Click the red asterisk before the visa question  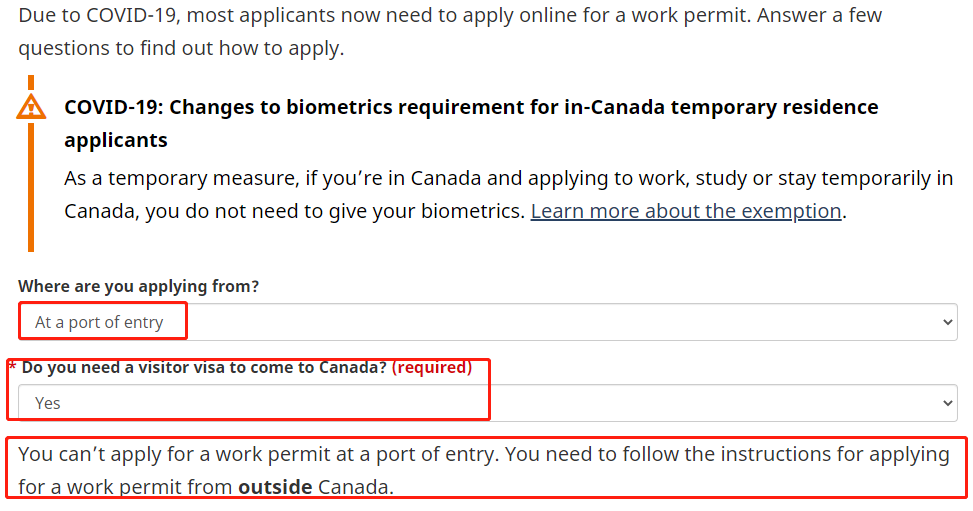point(12,368)
